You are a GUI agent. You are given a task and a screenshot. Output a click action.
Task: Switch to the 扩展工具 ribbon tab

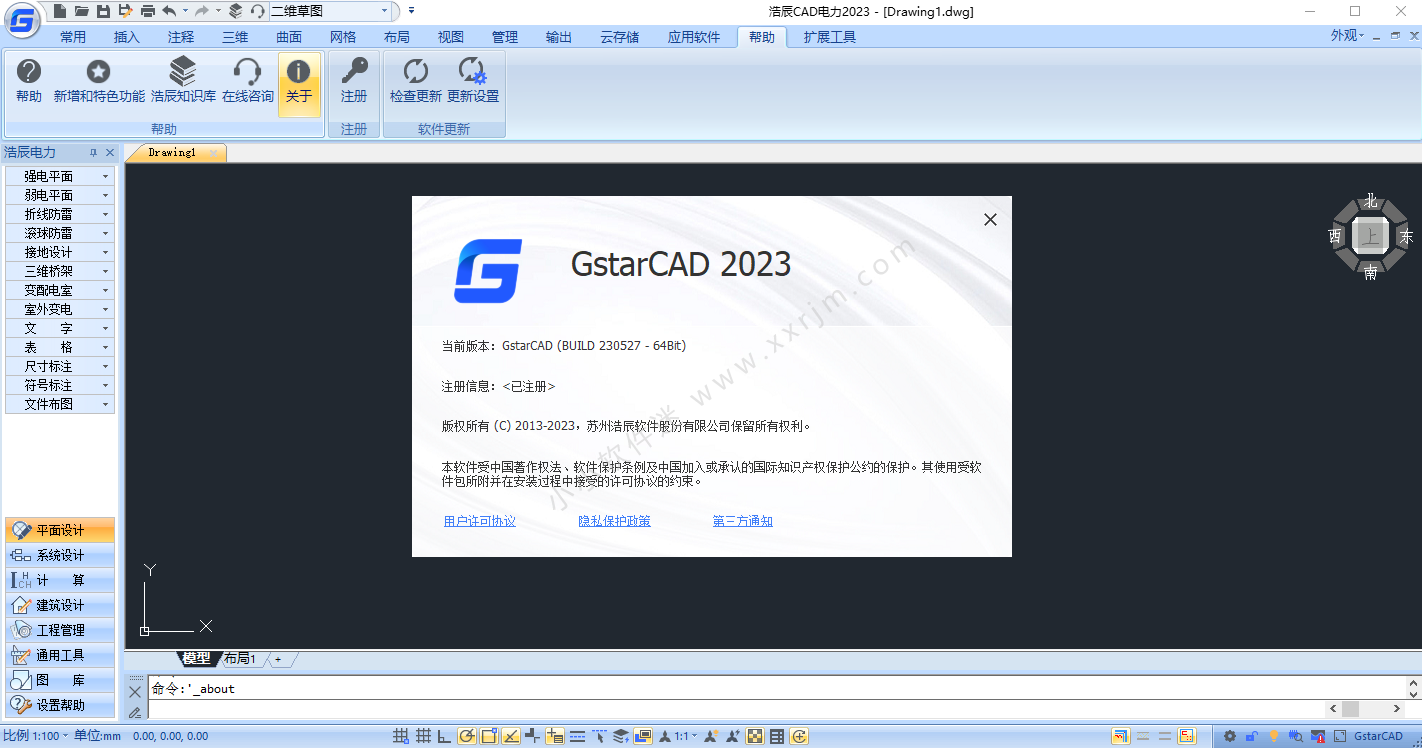tap(830, 37)
